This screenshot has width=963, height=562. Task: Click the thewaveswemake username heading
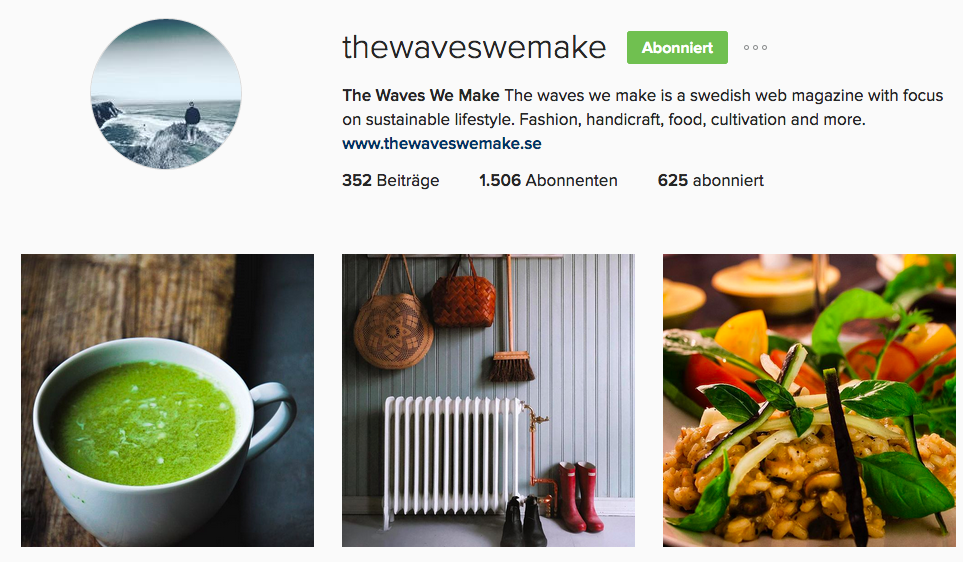pos(474,47)
